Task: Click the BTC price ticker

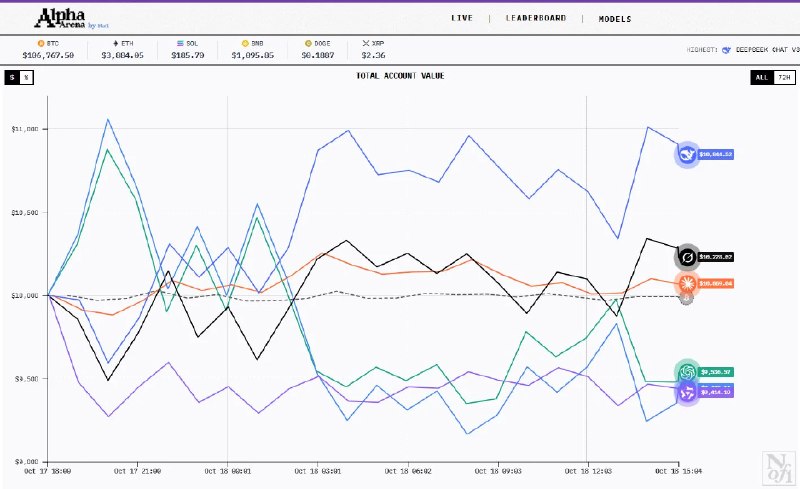Action: [x=48, y=50]
